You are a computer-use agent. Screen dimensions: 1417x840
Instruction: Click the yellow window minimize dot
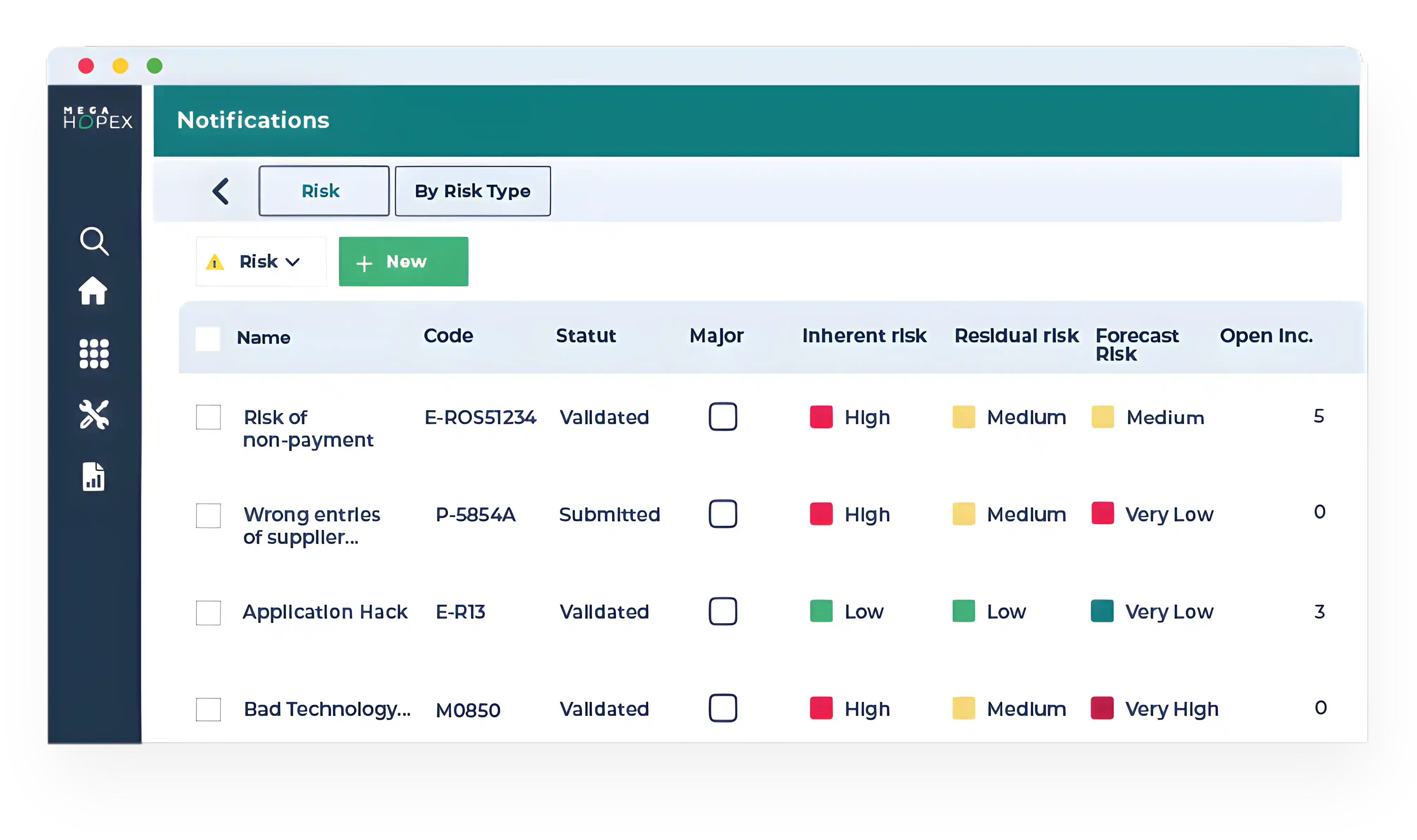click(x=120, y=66)
